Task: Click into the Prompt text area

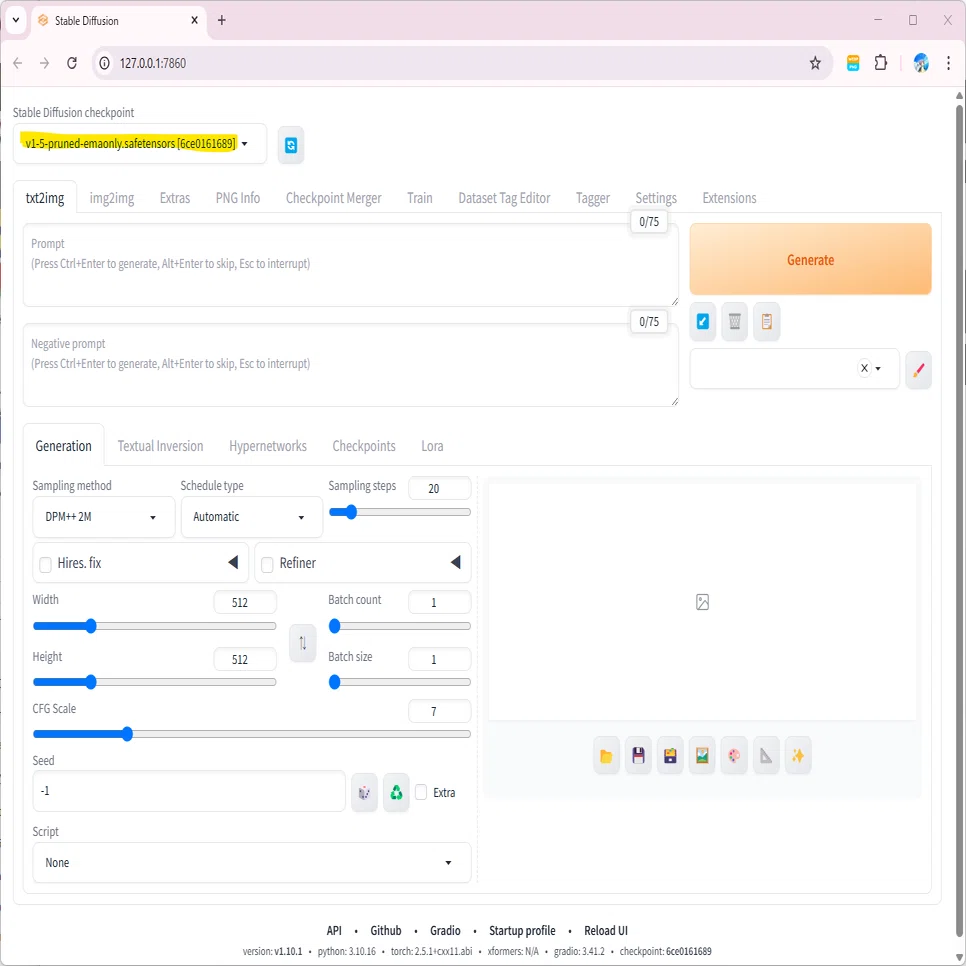Action: point(351,265)
